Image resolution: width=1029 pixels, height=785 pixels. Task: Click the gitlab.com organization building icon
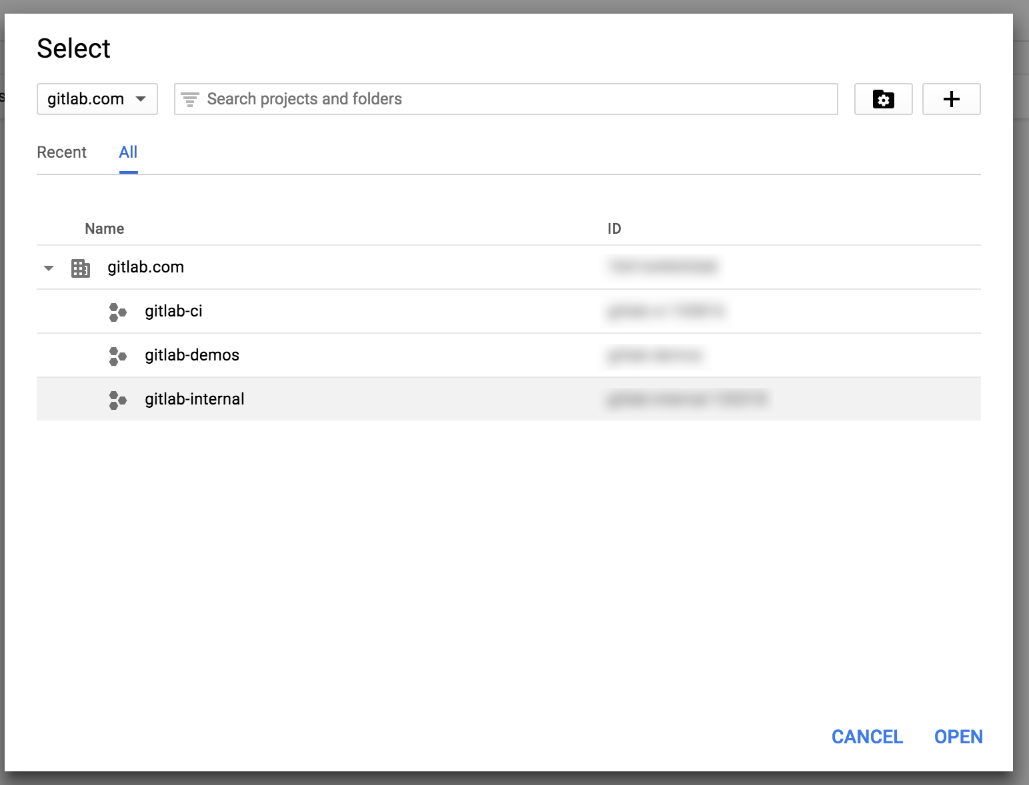[81, 268]
